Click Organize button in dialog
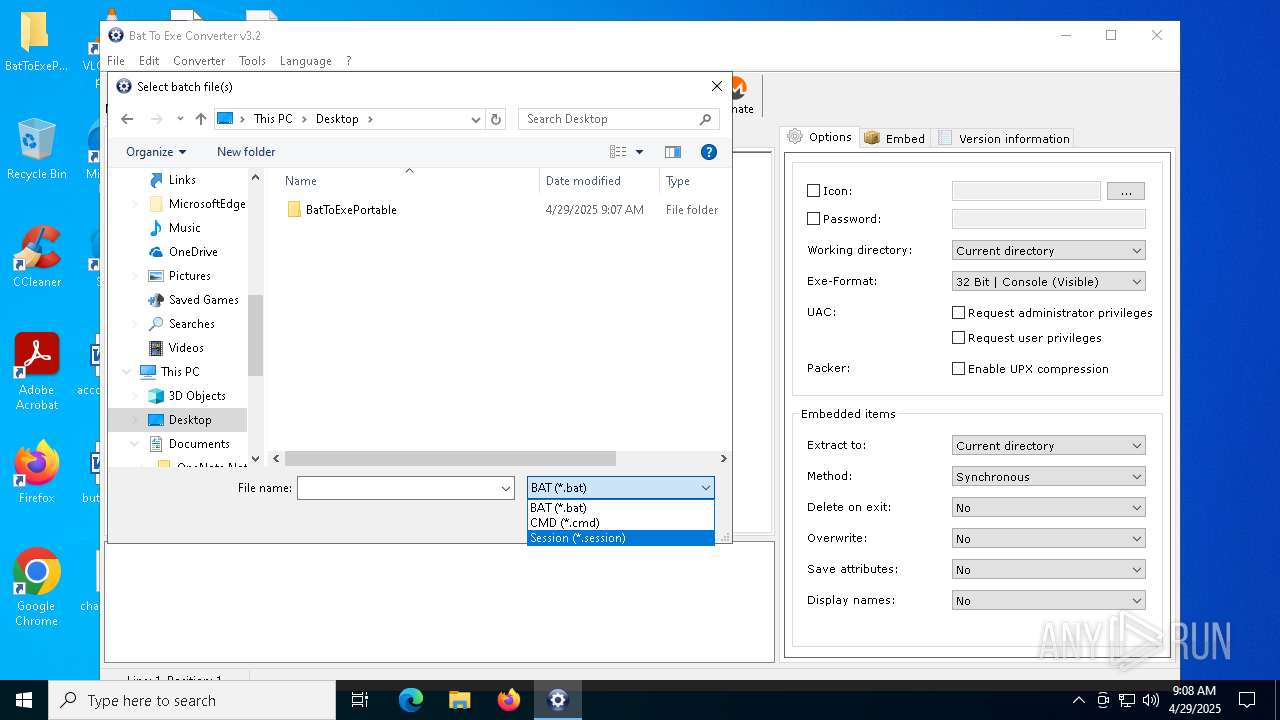 pyautogui.click(x=156, y=152)
